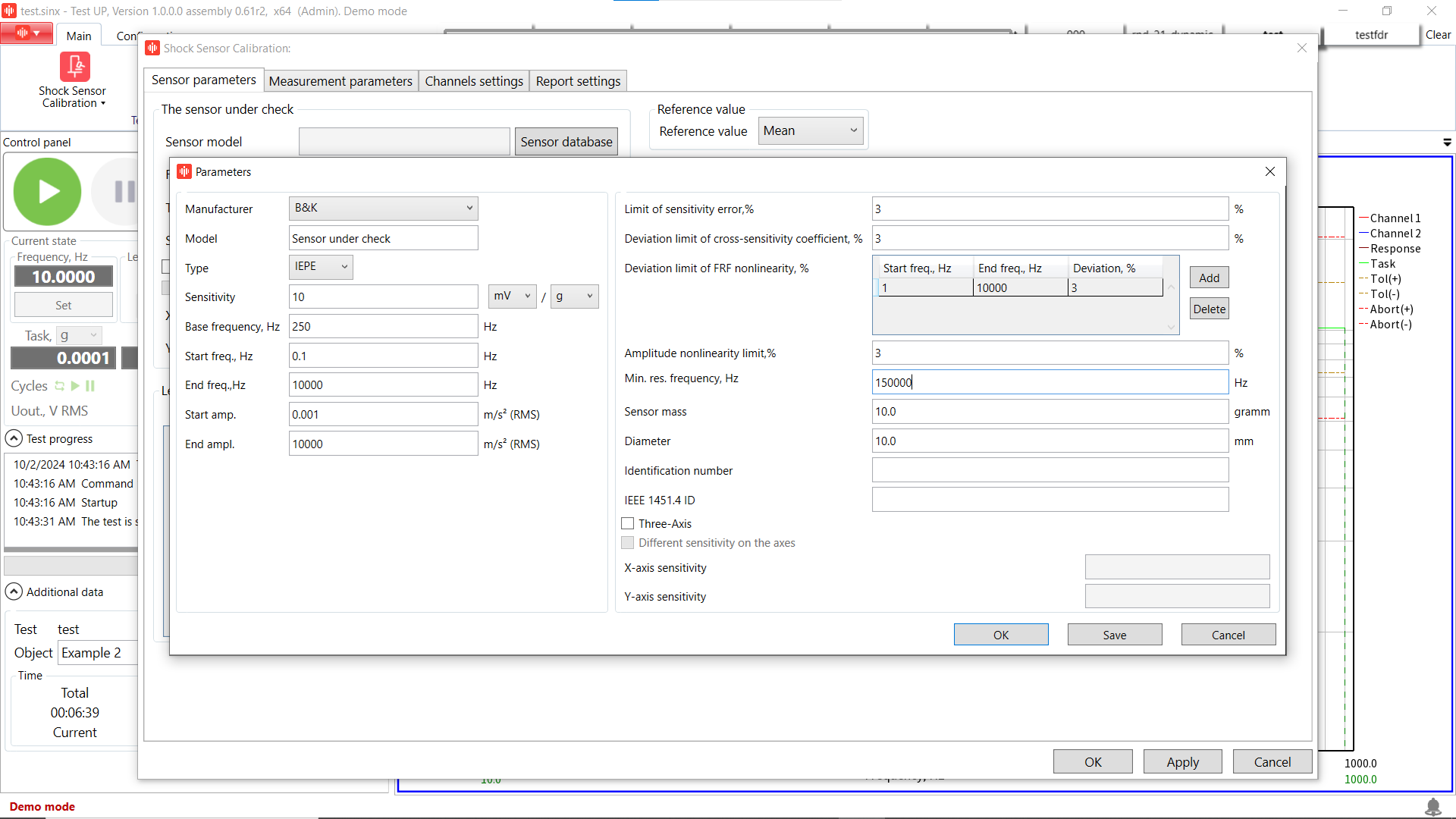Click the Base frequency input field

pos(383,326)
